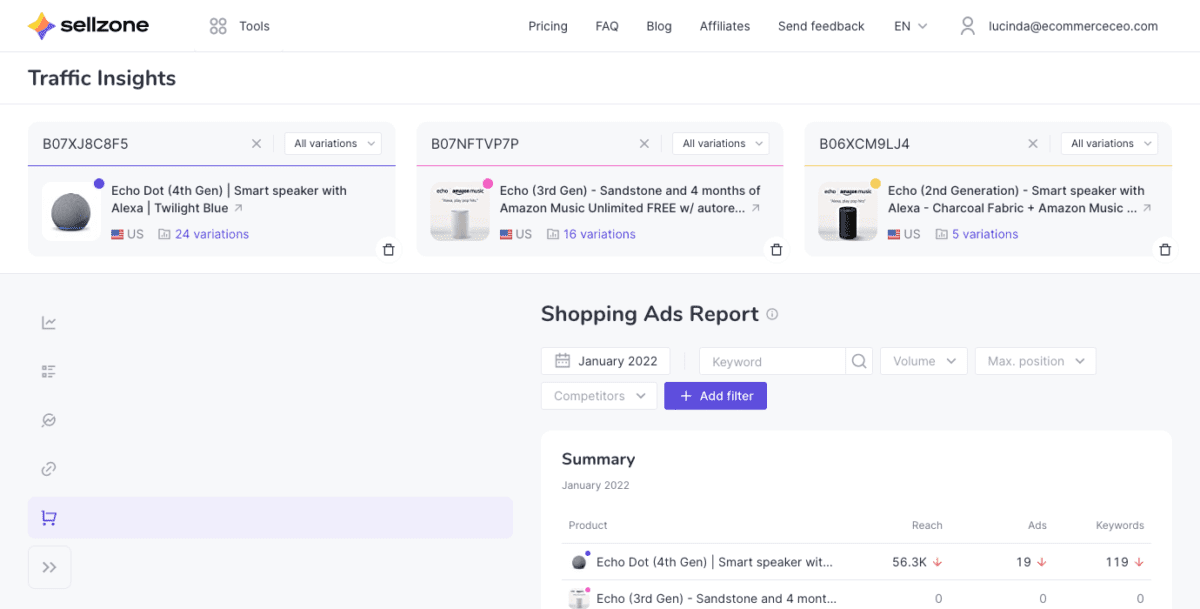Open the Tools grid menu

point(239,26)
